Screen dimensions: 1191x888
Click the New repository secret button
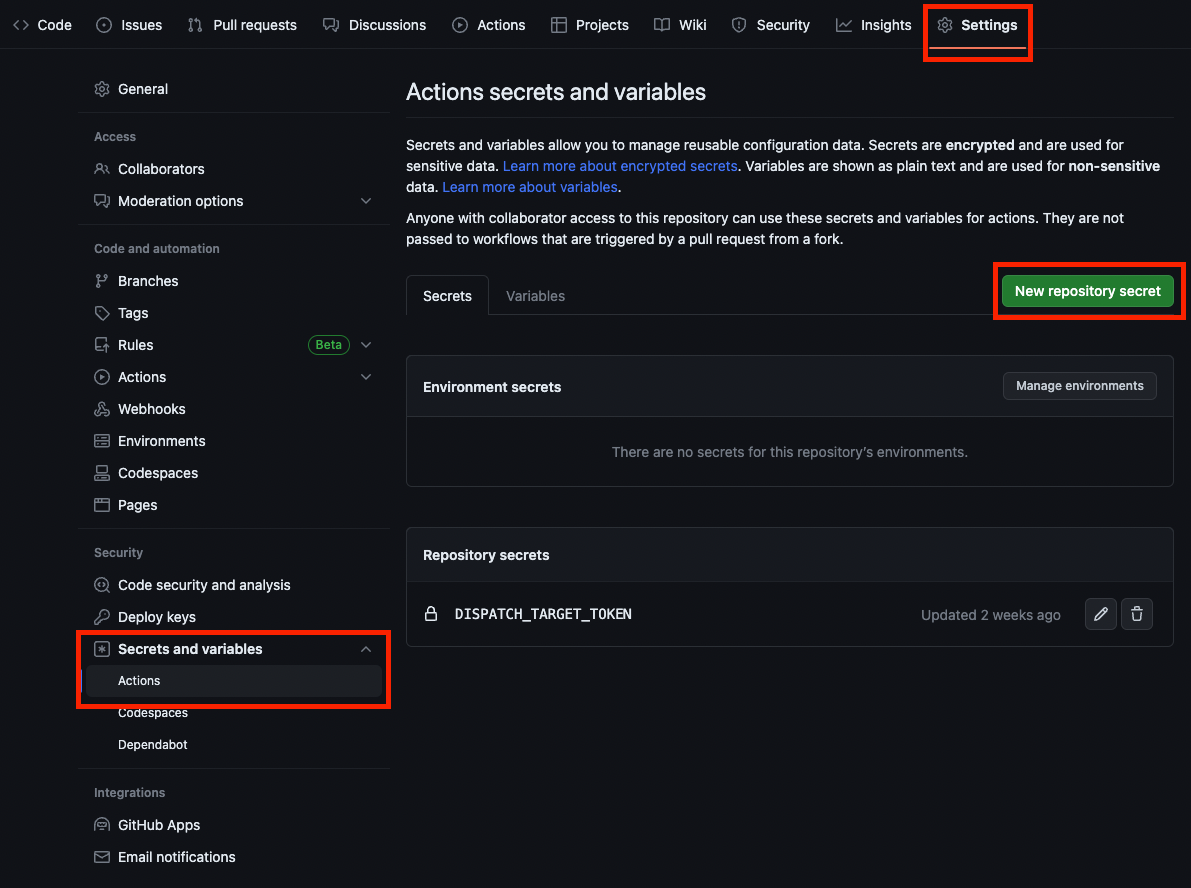[x=1088, y=291]
